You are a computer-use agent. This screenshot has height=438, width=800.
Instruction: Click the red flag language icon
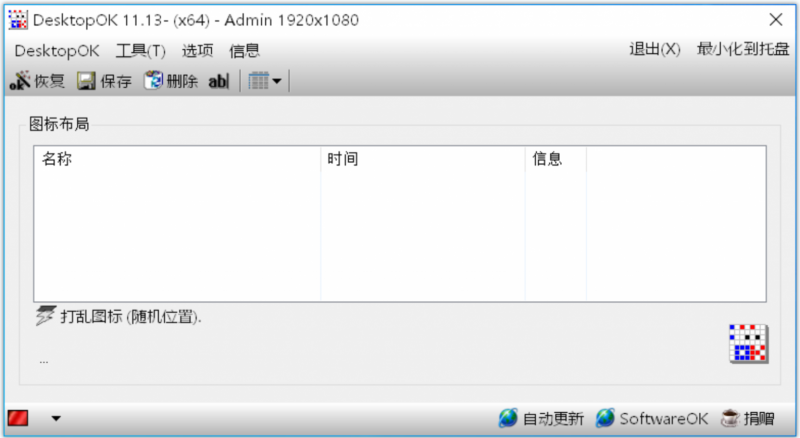(x=18, y=418)
